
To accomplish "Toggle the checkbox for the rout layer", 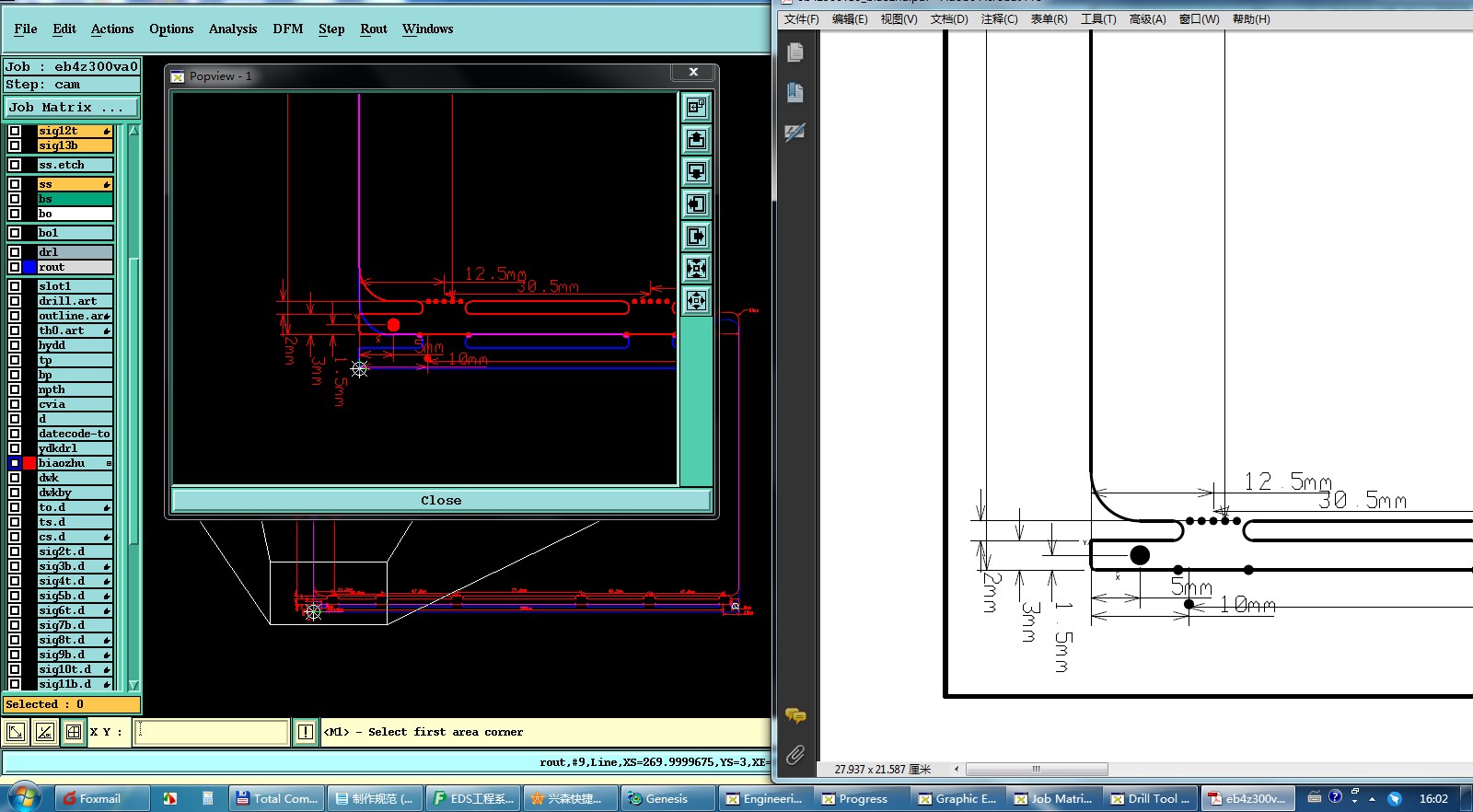I will pos(15,267).
